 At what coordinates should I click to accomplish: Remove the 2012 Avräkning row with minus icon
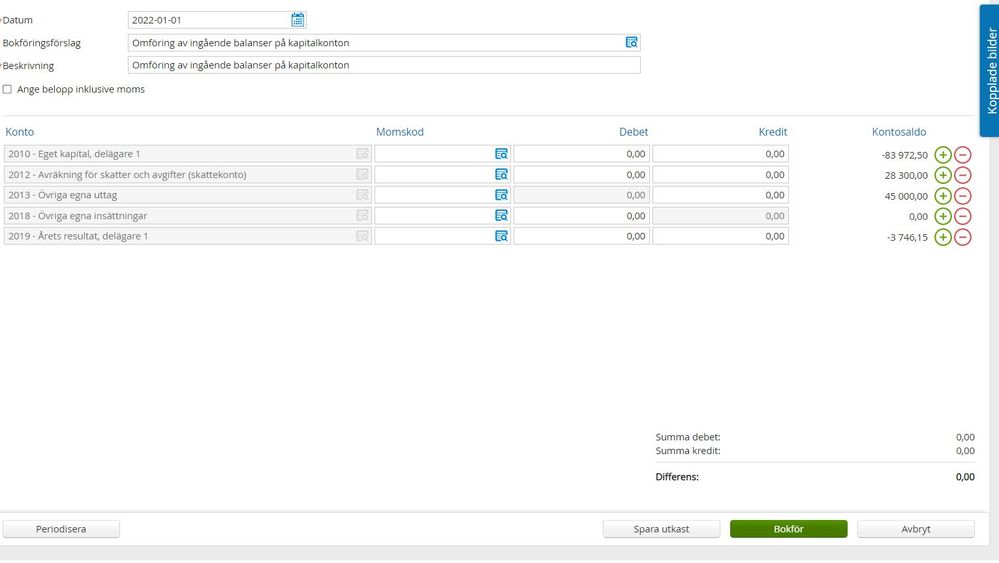962,175
